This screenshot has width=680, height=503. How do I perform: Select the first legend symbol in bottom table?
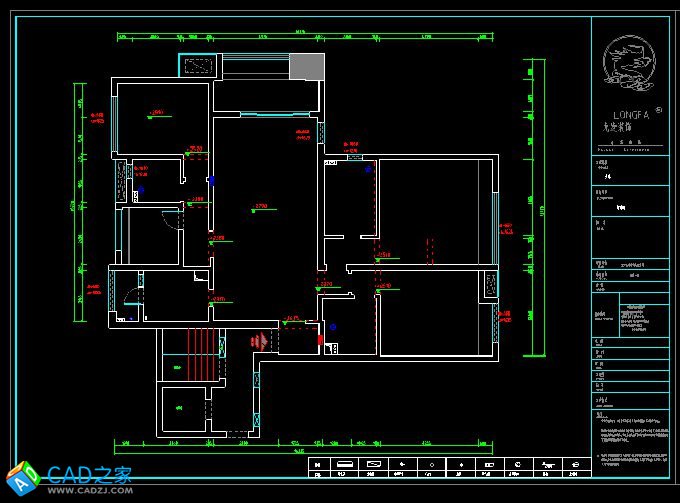point(317,464)
